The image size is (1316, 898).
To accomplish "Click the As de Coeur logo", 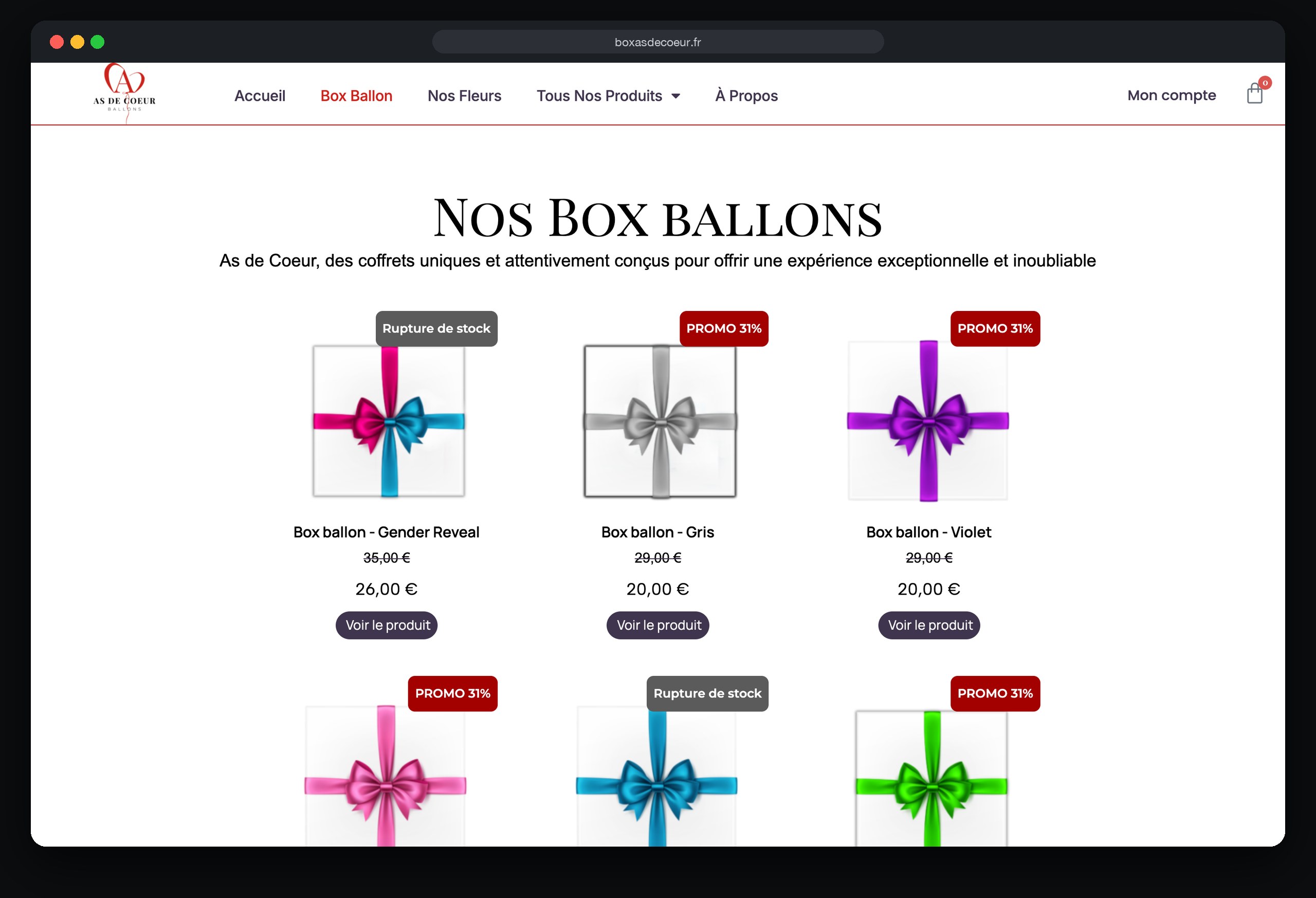I will tap(124, 94).
